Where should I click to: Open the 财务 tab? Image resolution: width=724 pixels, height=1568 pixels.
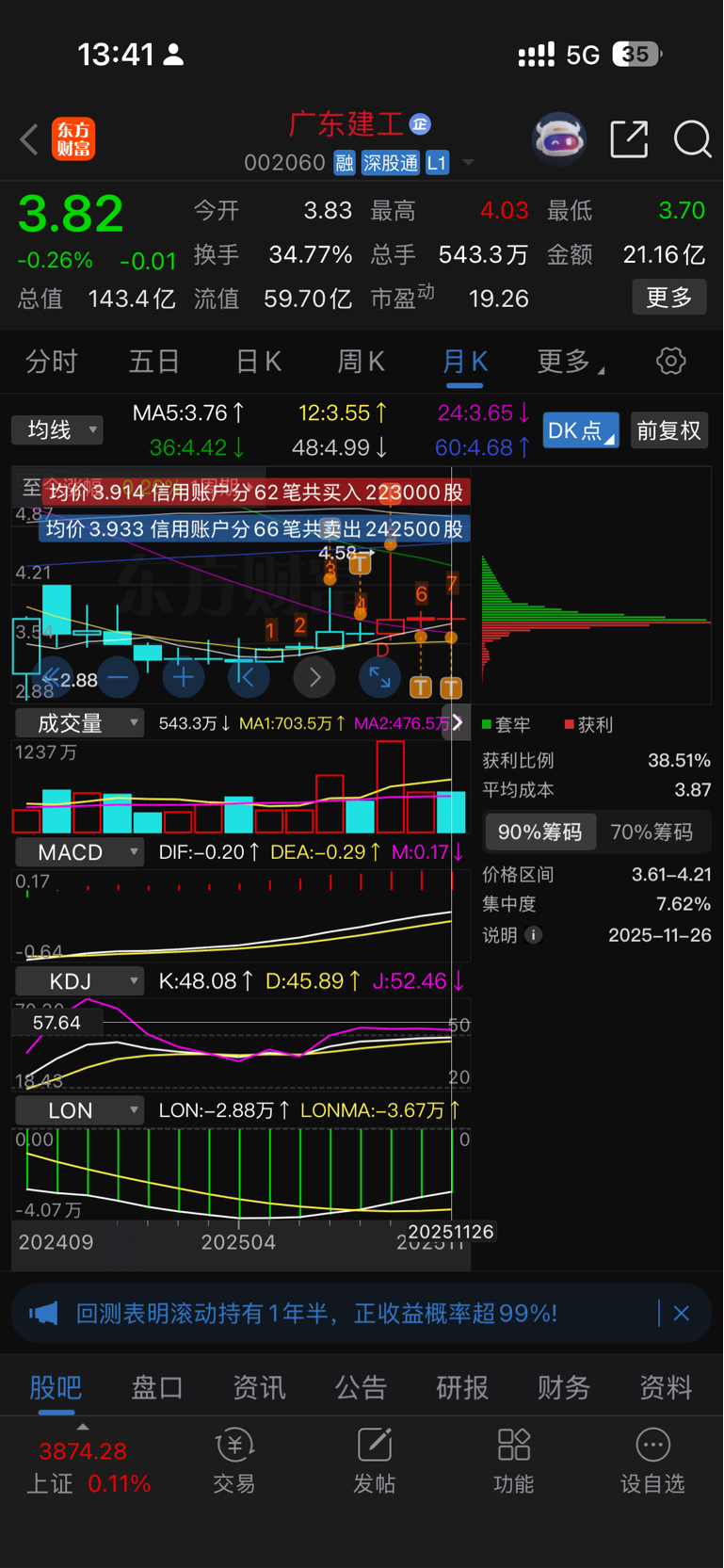564,1387
